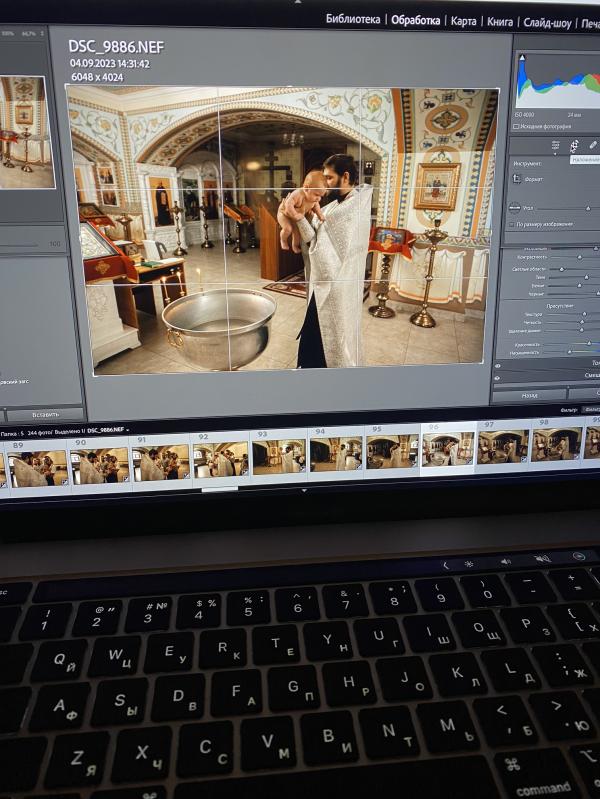Click the filmstrip horizontal scrollbar thumb
The height and width of the screenshot is (799, 600).
pos(220,490)
